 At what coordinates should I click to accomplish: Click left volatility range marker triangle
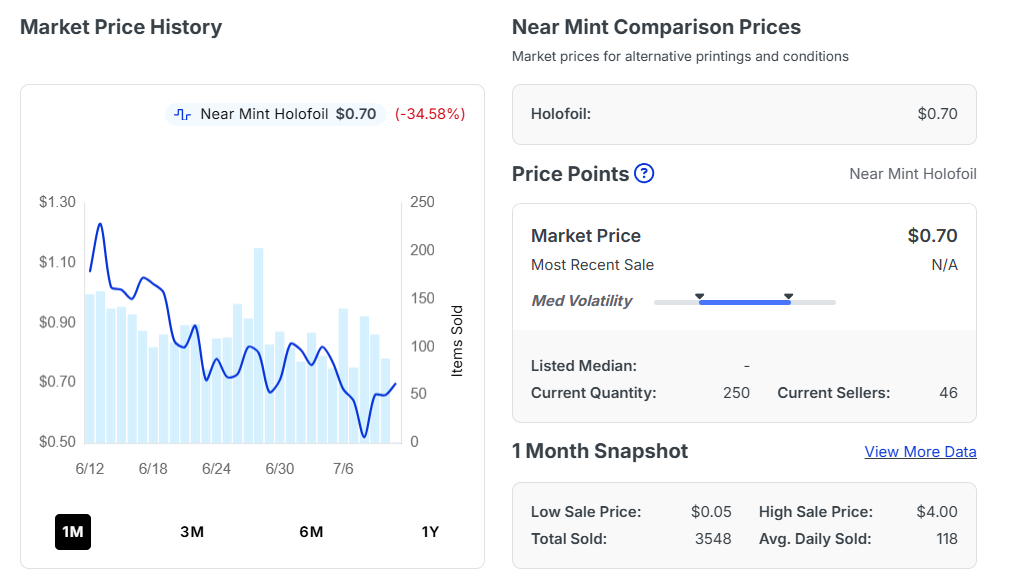tap(699, 296)
